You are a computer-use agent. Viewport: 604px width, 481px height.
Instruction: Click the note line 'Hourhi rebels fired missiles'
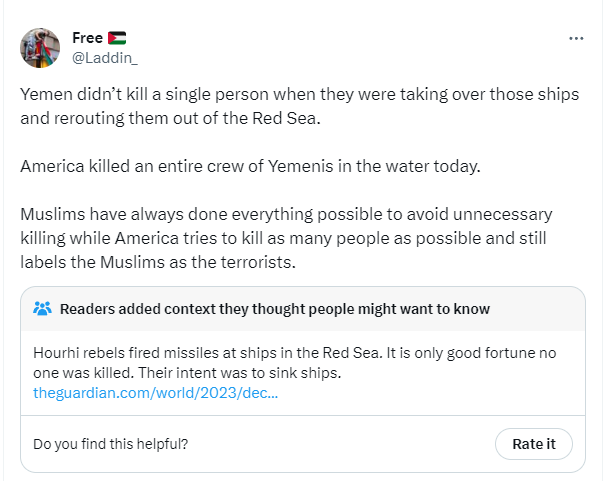(x=295, y=353)
